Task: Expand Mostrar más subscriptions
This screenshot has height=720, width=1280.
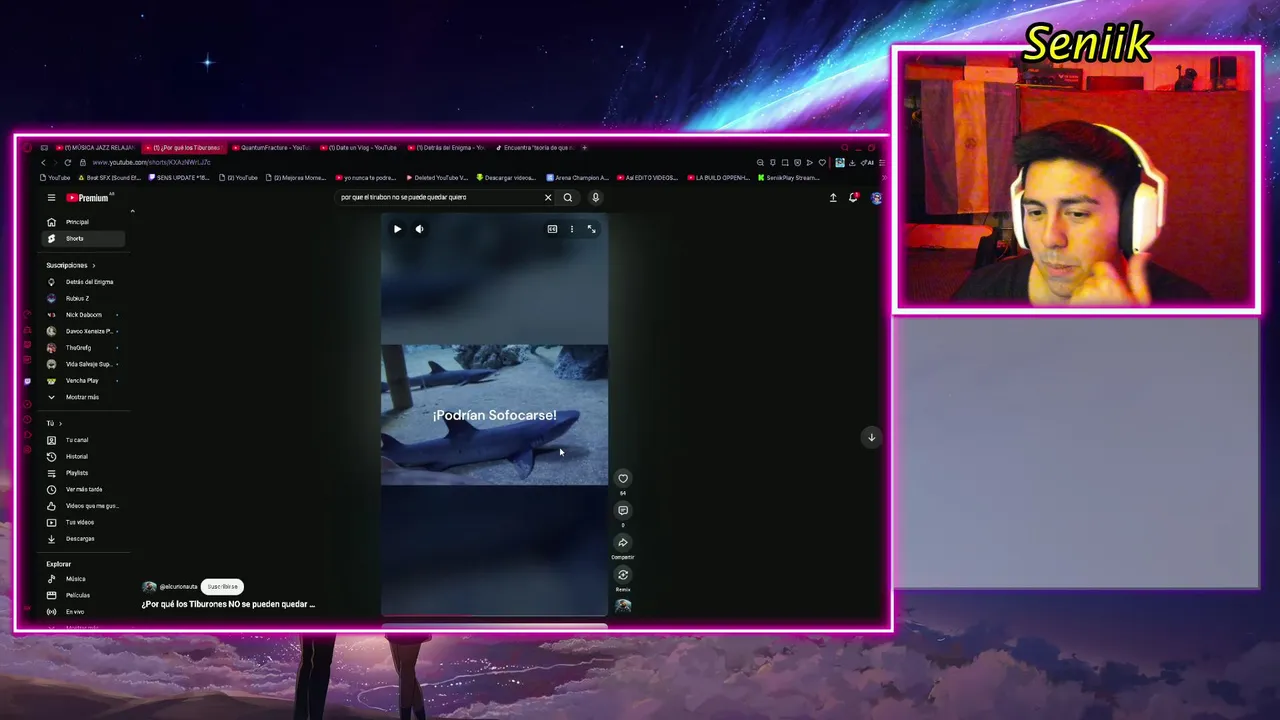Action: pyautogui.click(x=84, y=397)
